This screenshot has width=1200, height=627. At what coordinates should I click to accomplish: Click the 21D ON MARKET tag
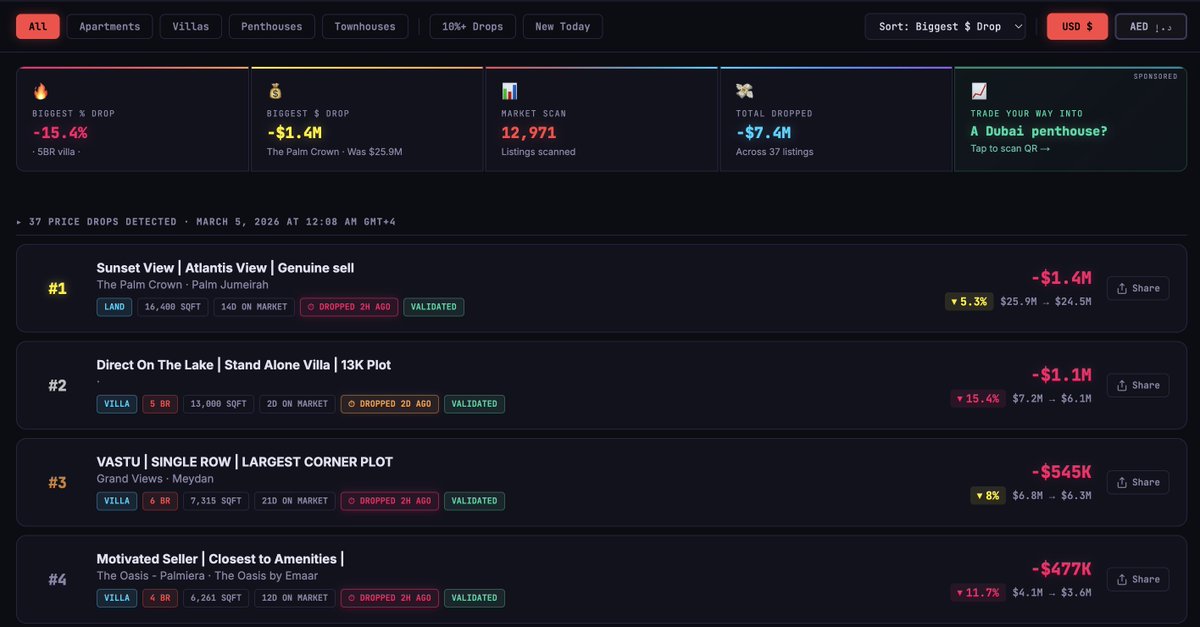pyautogui.click(x=295, y=501)
